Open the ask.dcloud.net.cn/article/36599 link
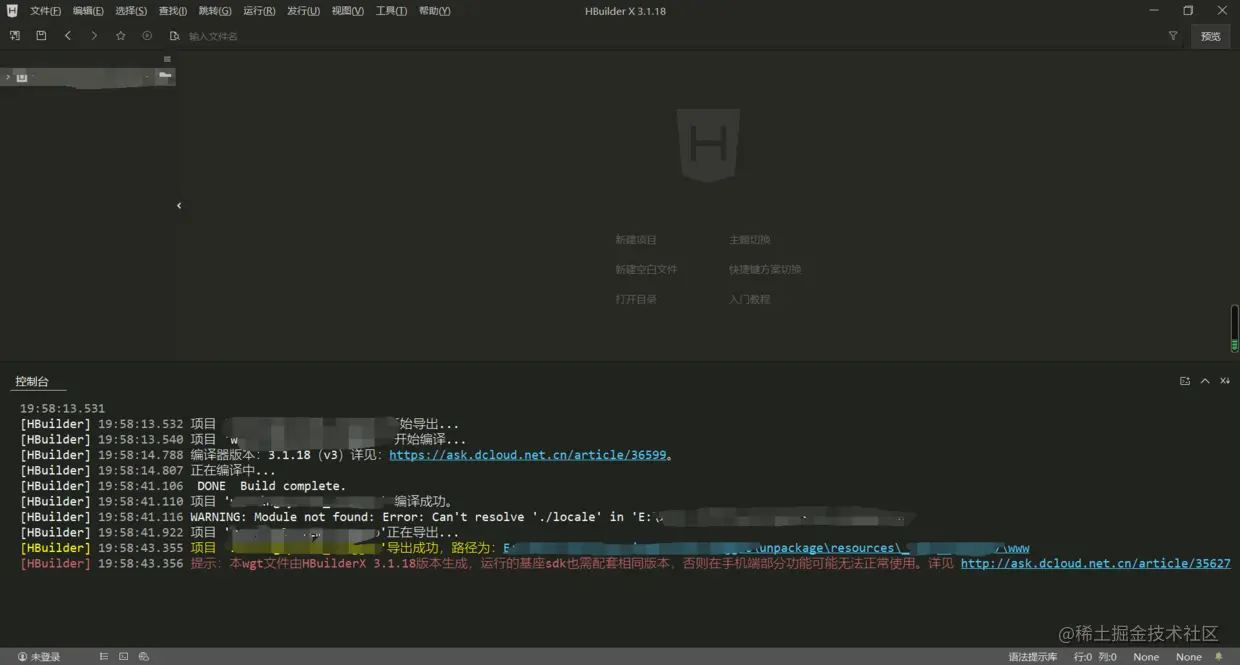The image size is (1240, 665). pos(527,455)
